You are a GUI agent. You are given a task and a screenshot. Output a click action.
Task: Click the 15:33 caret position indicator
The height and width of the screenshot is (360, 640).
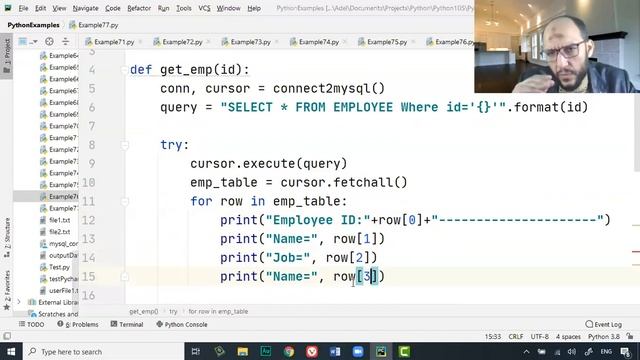click(493, 337)
